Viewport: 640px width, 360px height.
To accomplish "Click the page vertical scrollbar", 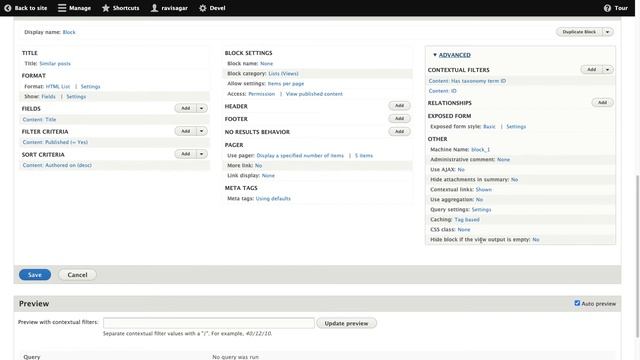I will tap(637, 256).
